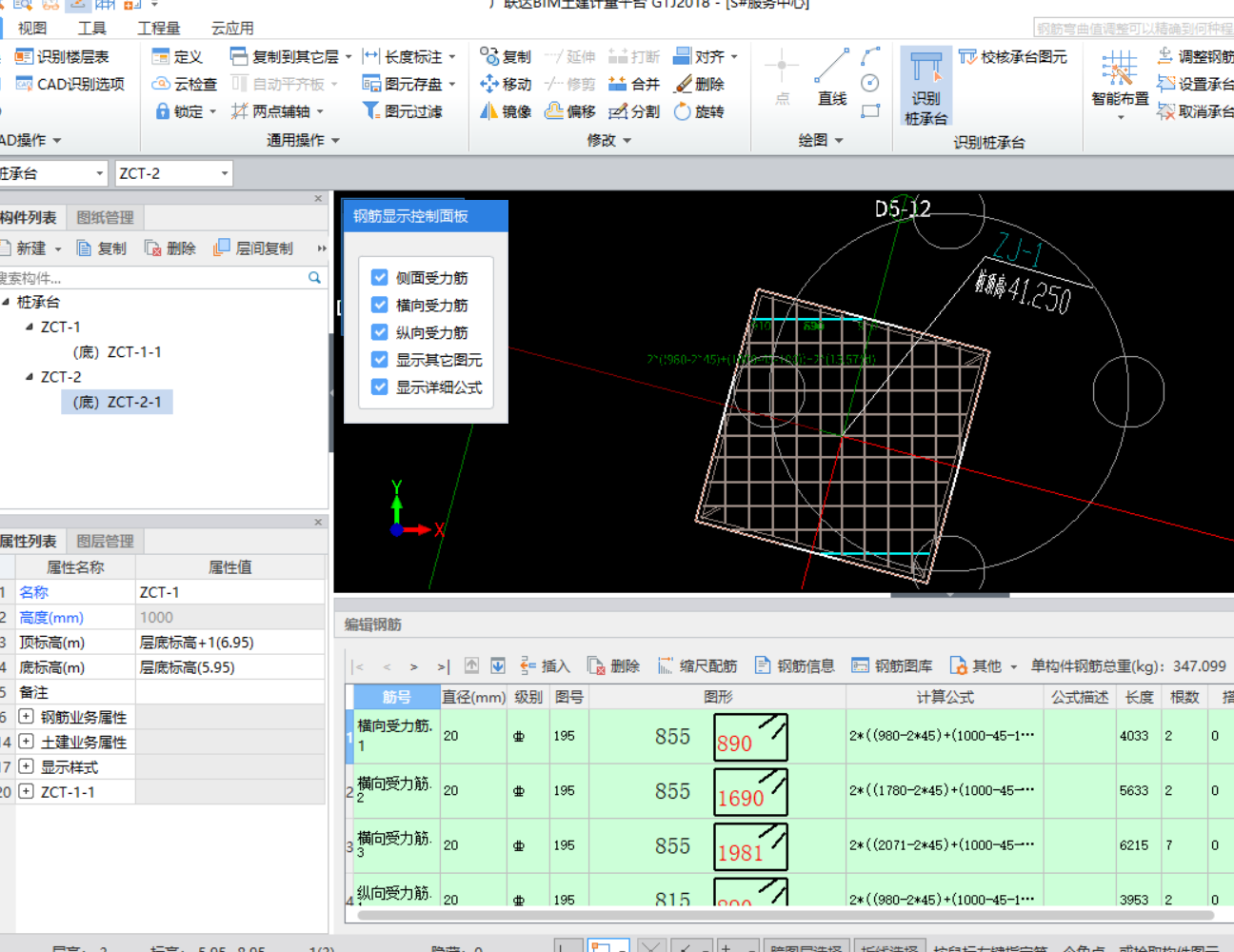
Task: Click the 锁定 lock icon
Action: tap(162, 111)
